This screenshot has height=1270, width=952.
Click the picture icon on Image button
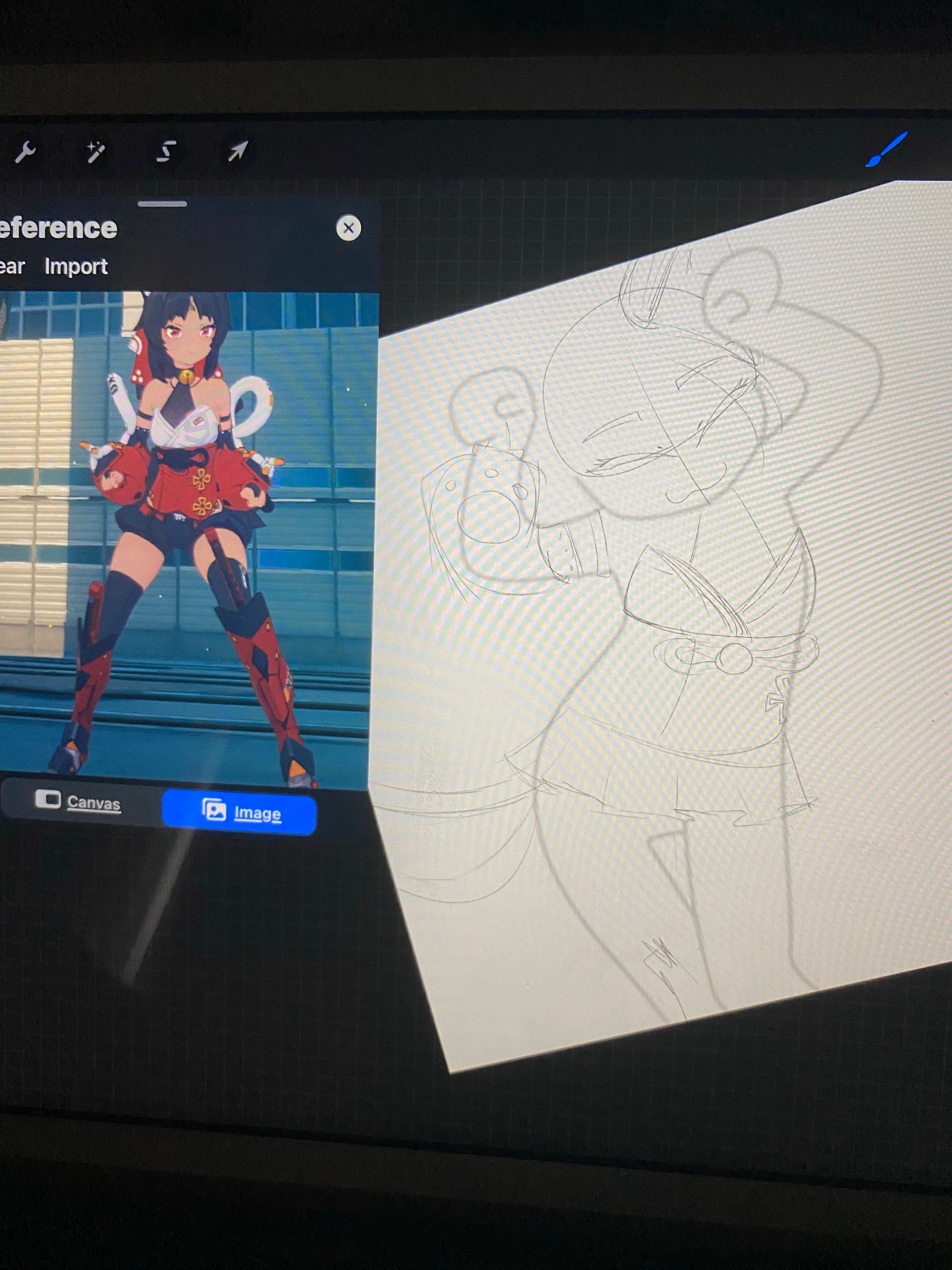[x=214, y=810]
